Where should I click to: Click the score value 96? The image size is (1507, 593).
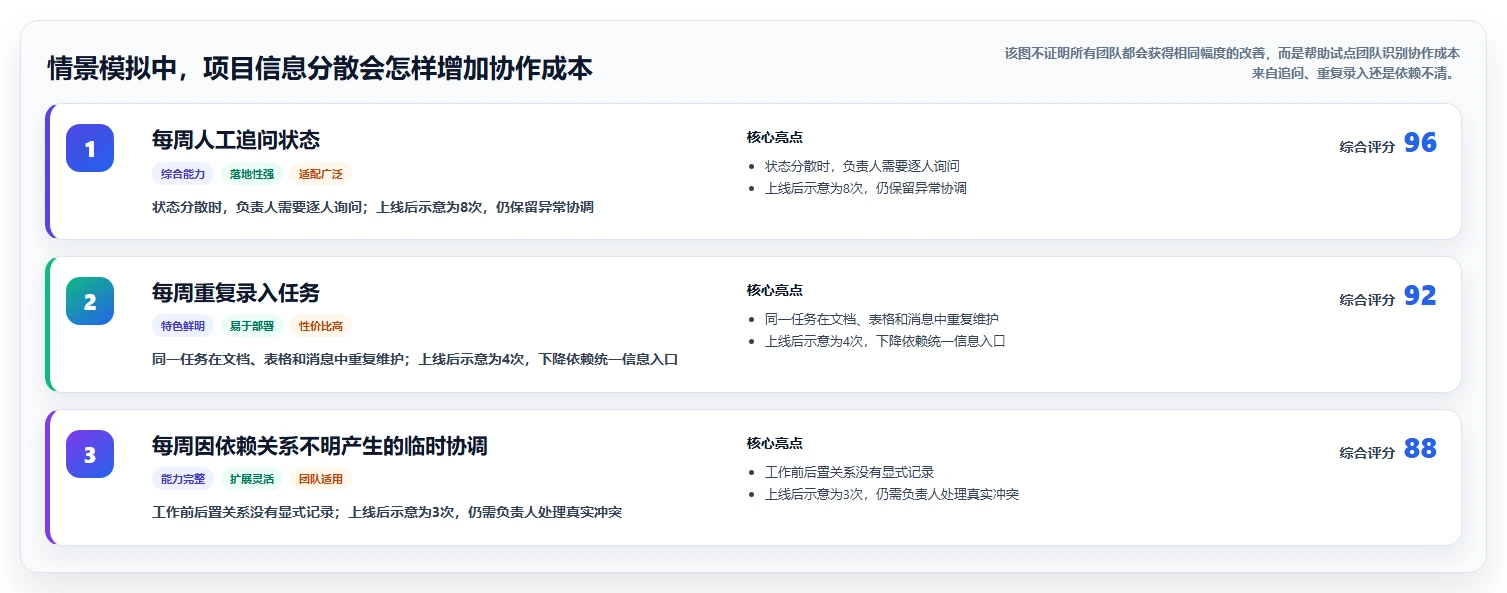pos(1420,143)
